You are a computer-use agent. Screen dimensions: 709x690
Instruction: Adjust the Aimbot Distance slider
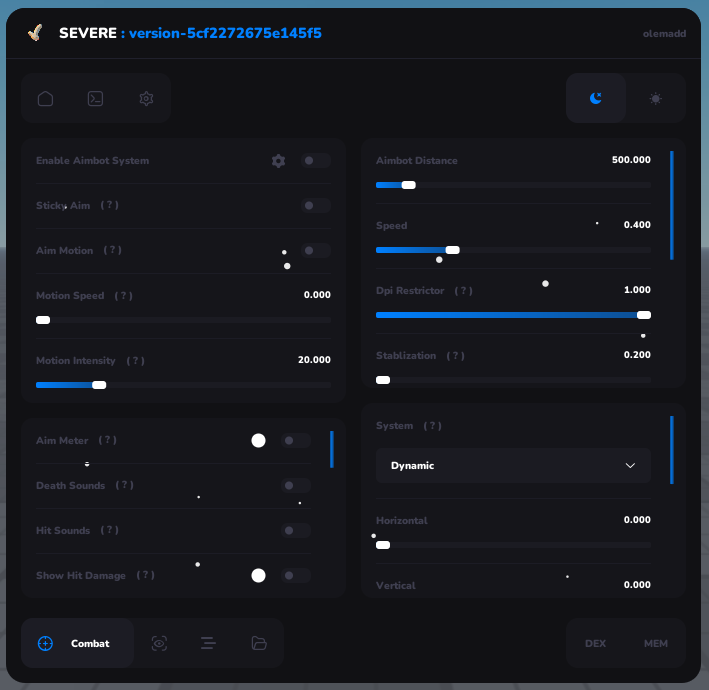pyautogui.click(x=513, y=185)
